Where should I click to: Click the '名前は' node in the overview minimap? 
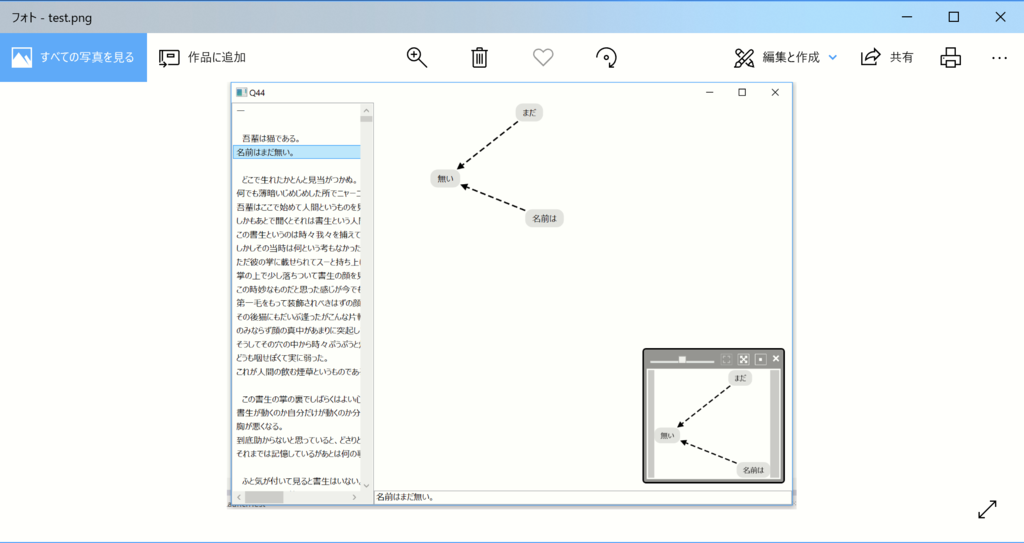coord(753,470)
